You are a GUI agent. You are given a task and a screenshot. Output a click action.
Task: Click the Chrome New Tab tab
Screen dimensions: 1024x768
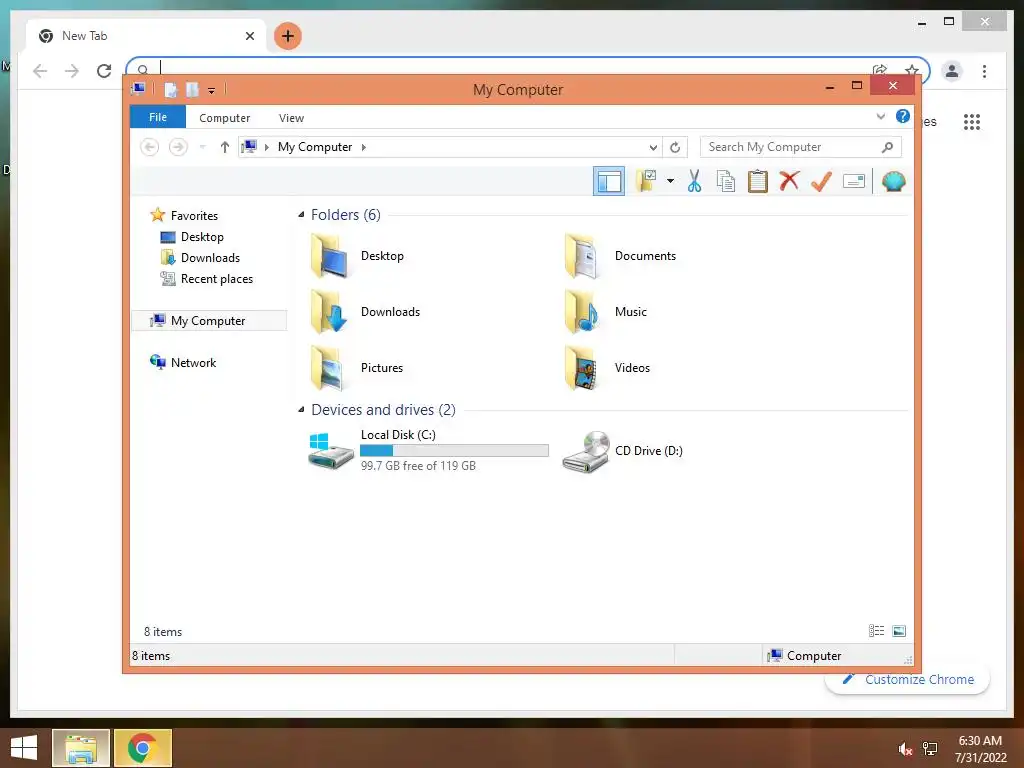click(146, 36)
